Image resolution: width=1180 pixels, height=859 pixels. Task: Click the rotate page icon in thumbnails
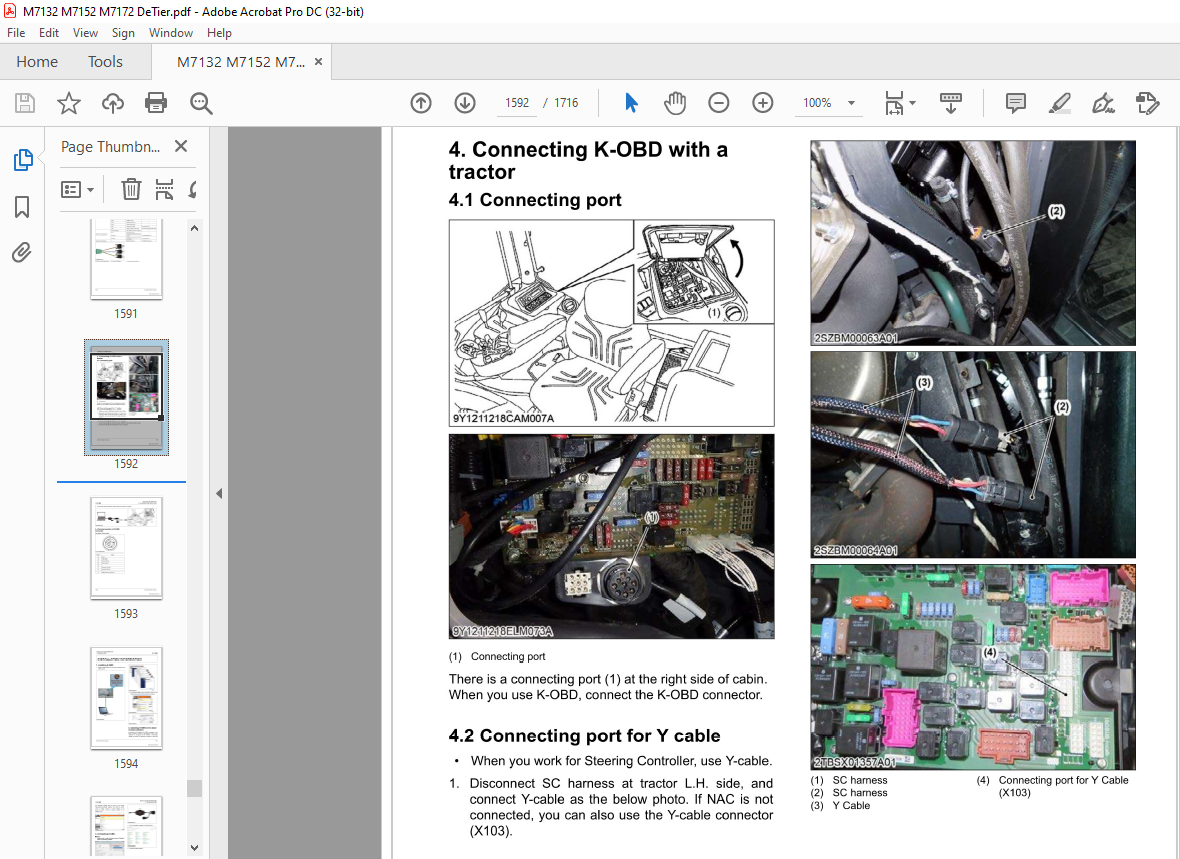[193, 189]
